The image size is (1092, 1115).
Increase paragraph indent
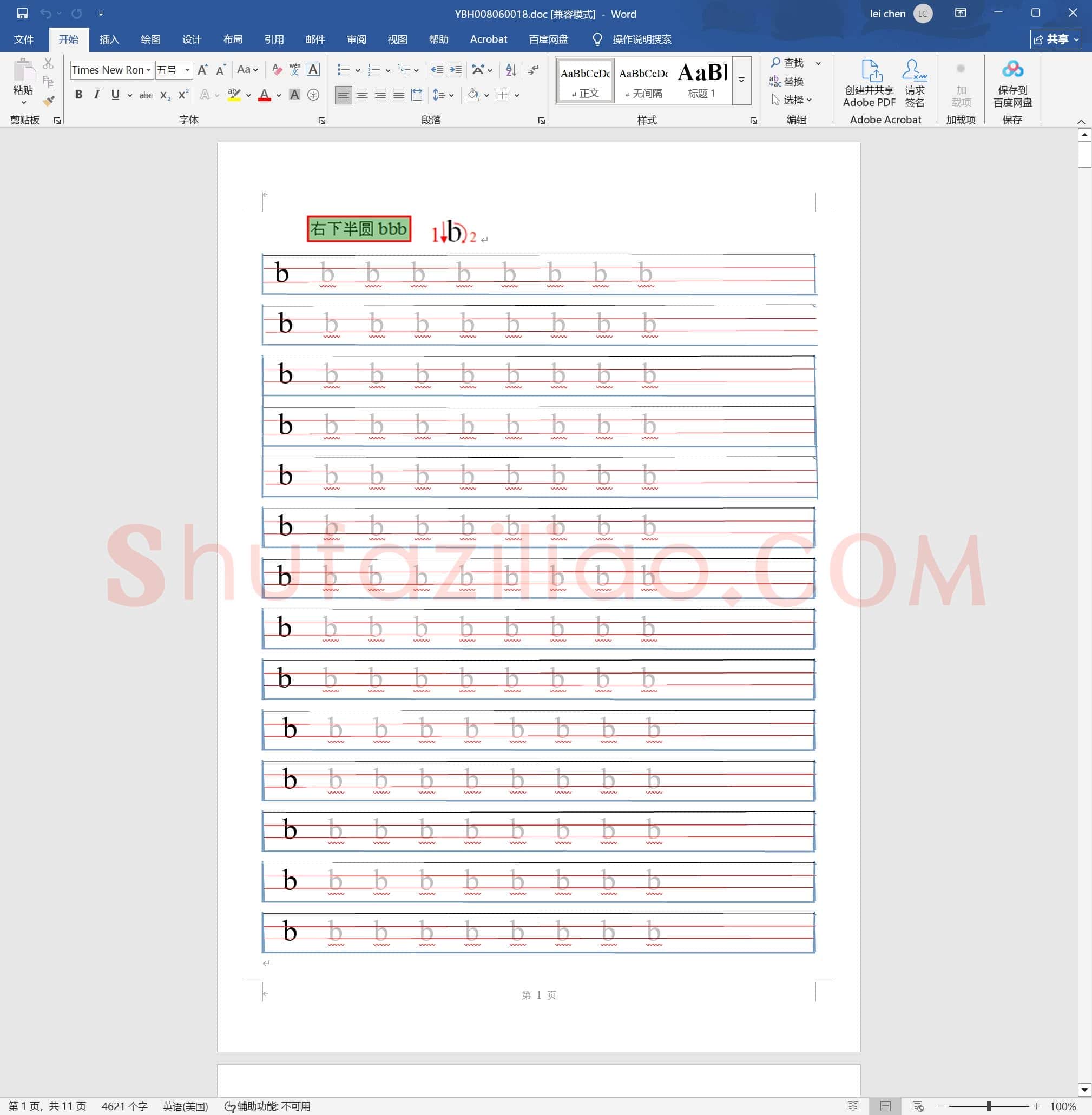456,70
